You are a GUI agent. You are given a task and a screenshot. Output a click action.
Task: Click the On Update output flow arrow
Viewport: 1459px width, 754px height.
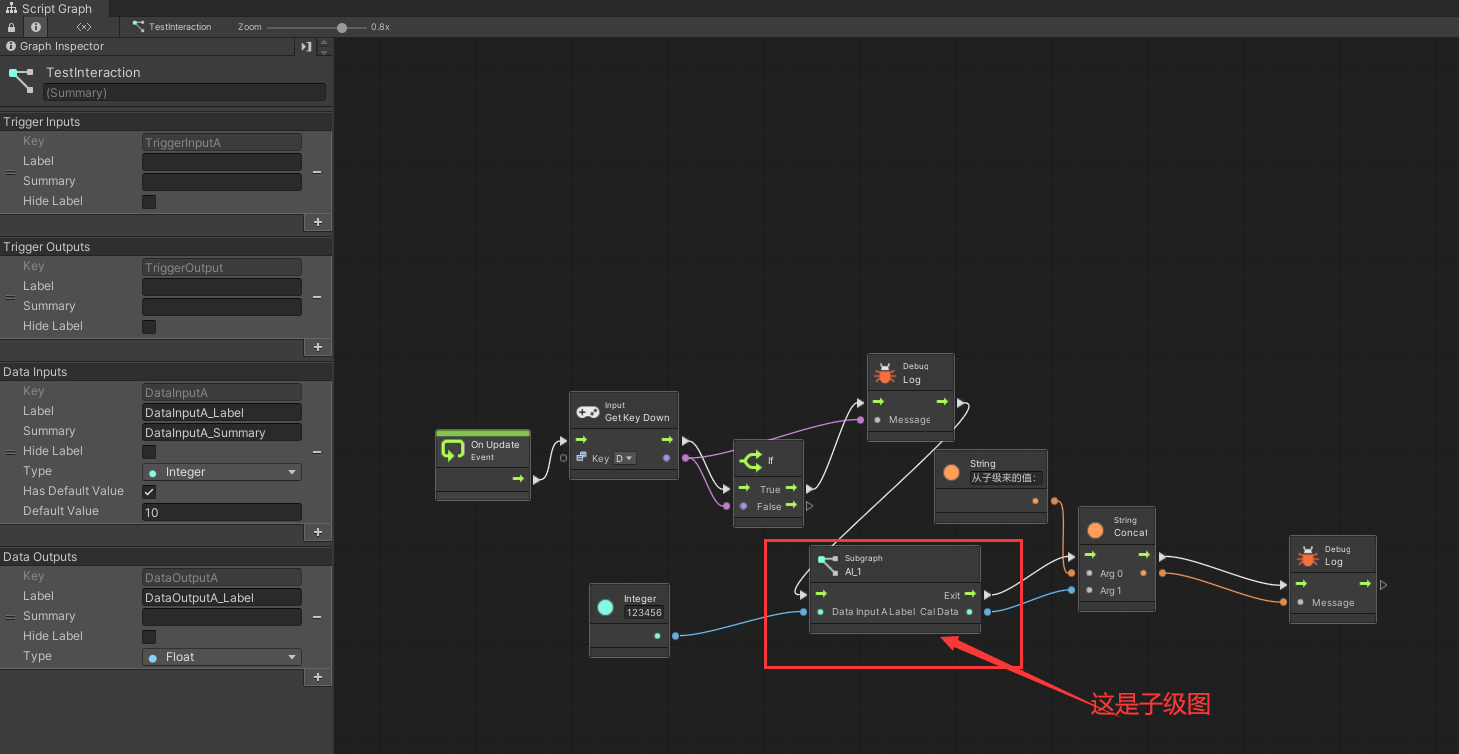coord(518,479)
